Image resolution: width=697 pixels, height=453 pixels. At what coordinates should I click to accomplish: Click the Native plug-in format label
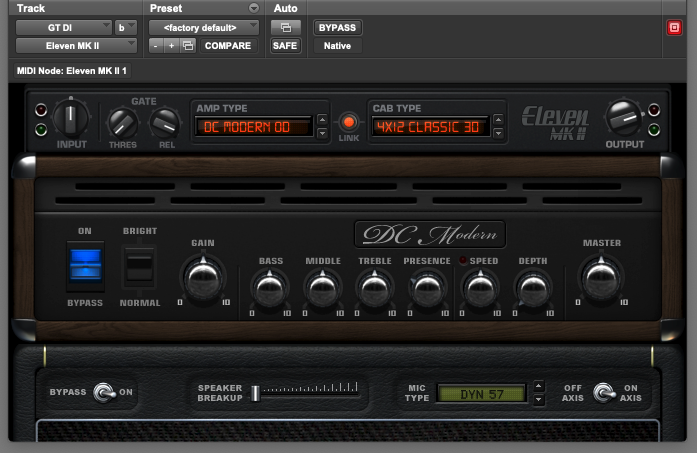pyautogui.click(x=337, y=46)
